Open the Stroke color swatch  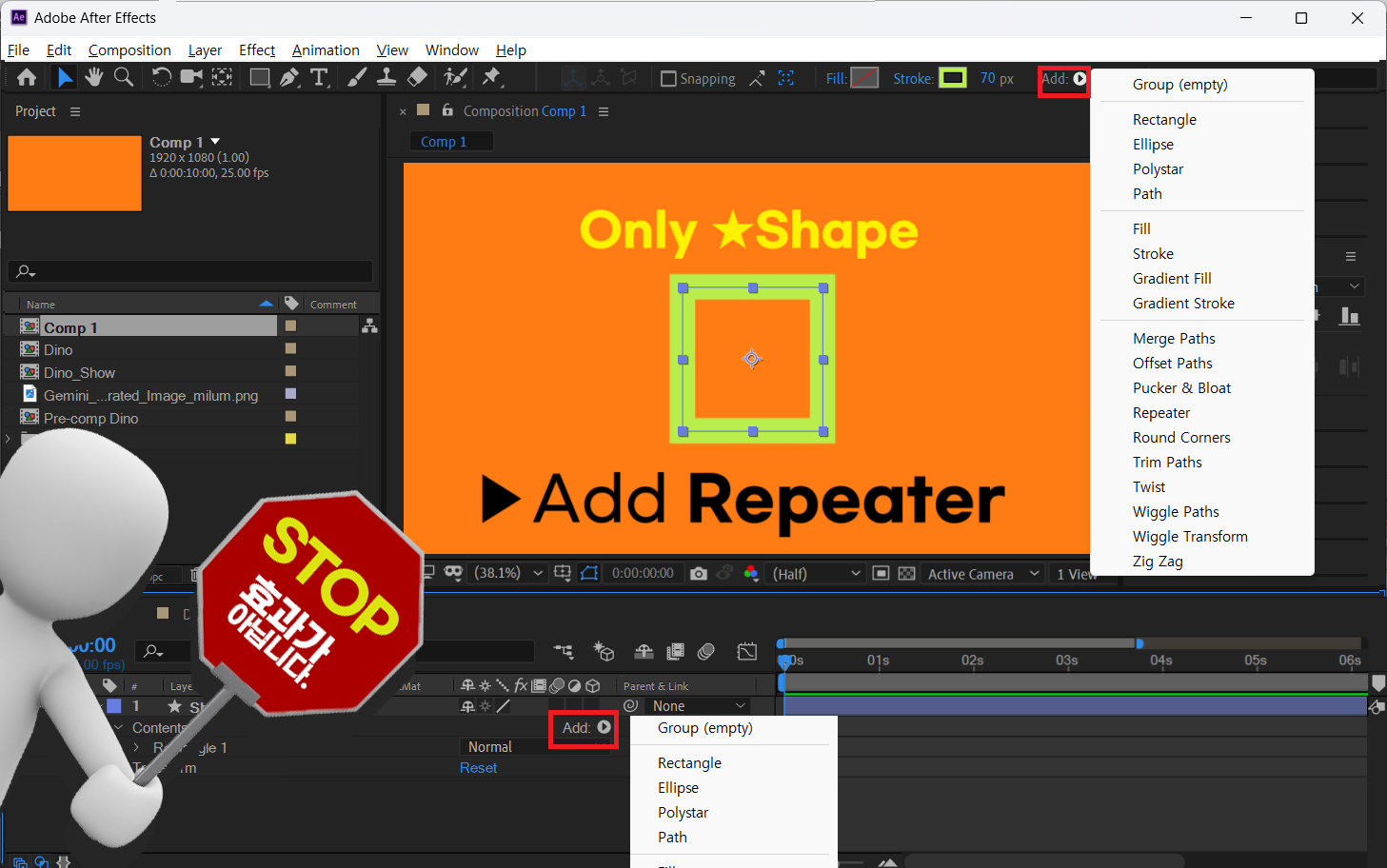click(x=953, y=78)
